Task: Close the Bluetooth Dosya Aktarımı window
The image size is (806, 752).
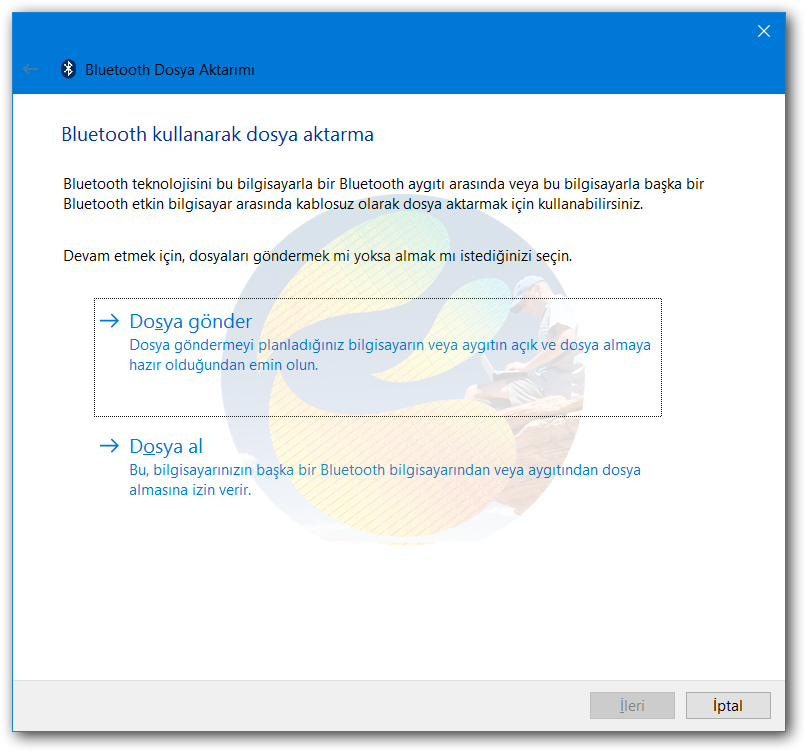Action: tap(763, 31)
